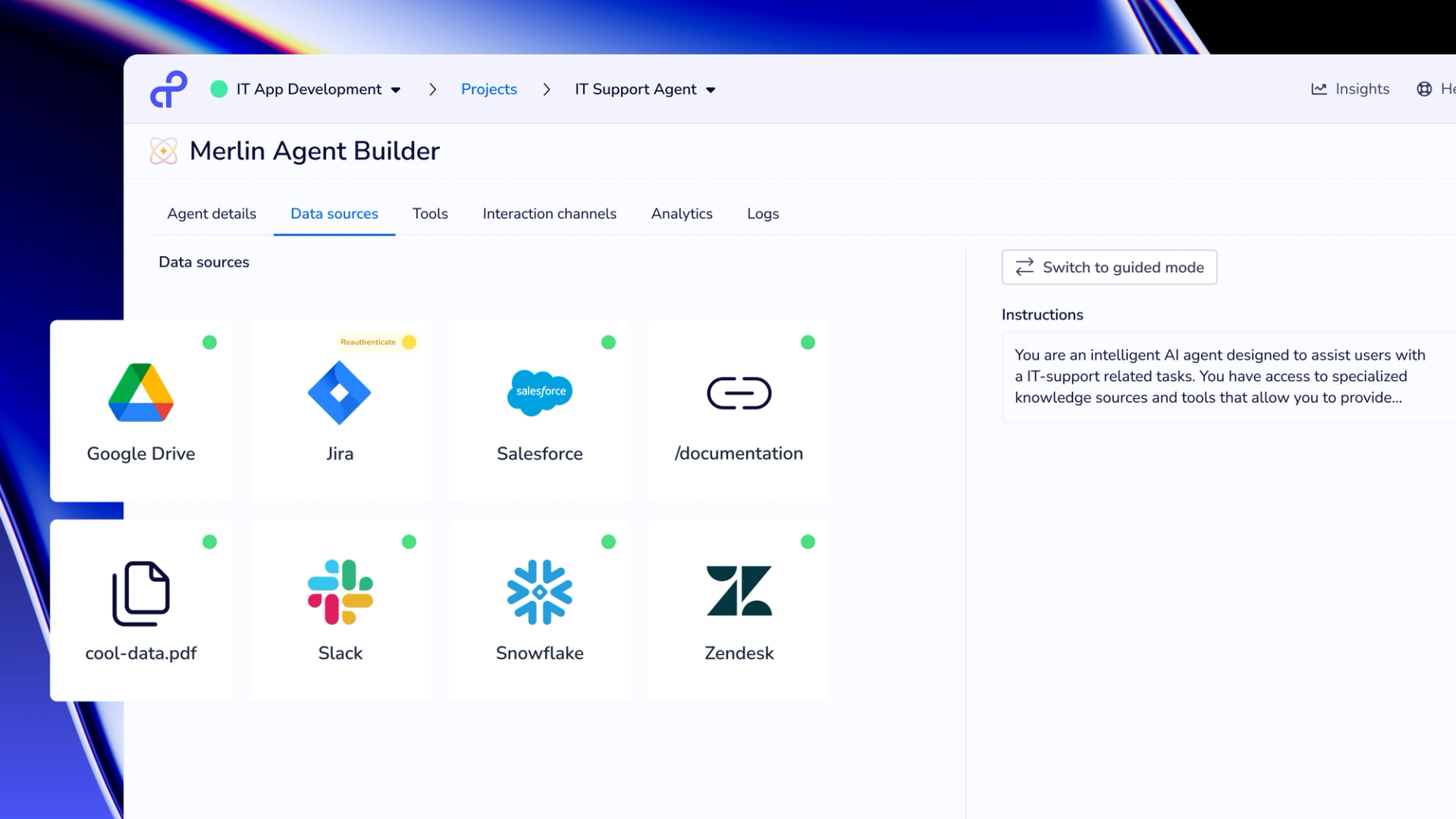
Task: Click the Reauthenticate badge on Jira
Action: pos(378,342)
